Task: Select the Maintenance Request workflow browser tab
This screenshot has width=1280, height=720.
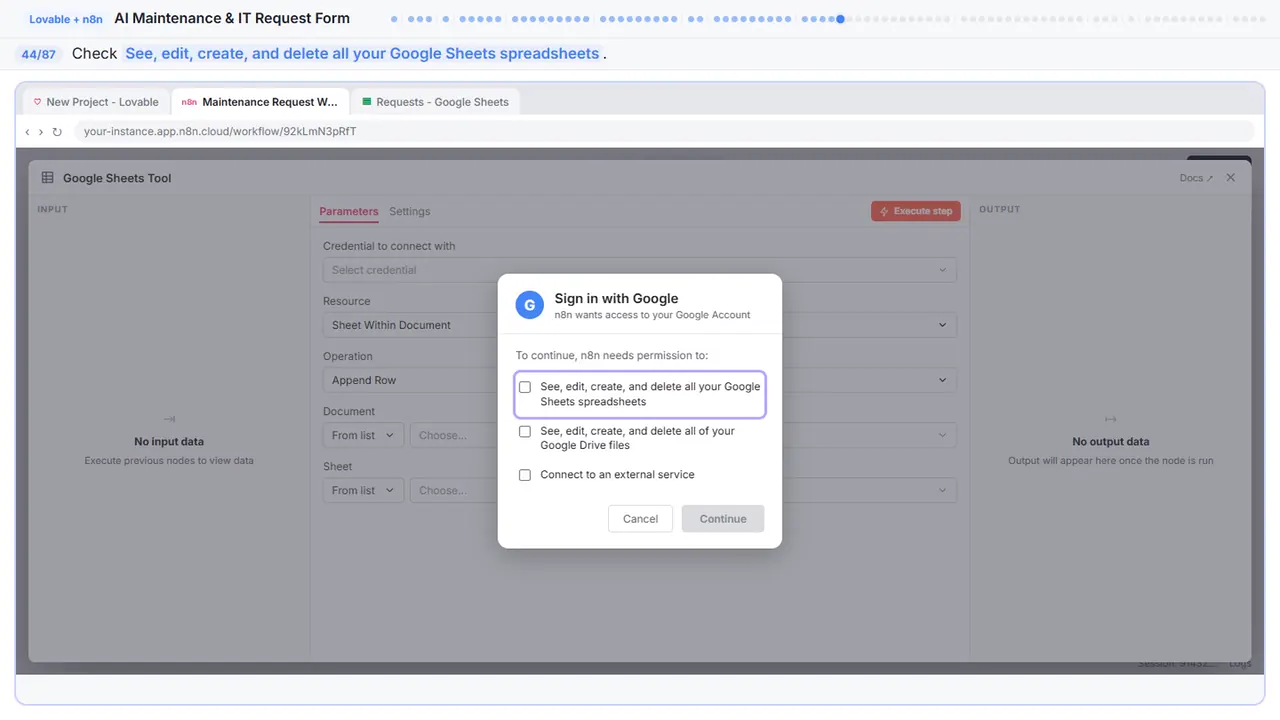Action: pos(260,102)
